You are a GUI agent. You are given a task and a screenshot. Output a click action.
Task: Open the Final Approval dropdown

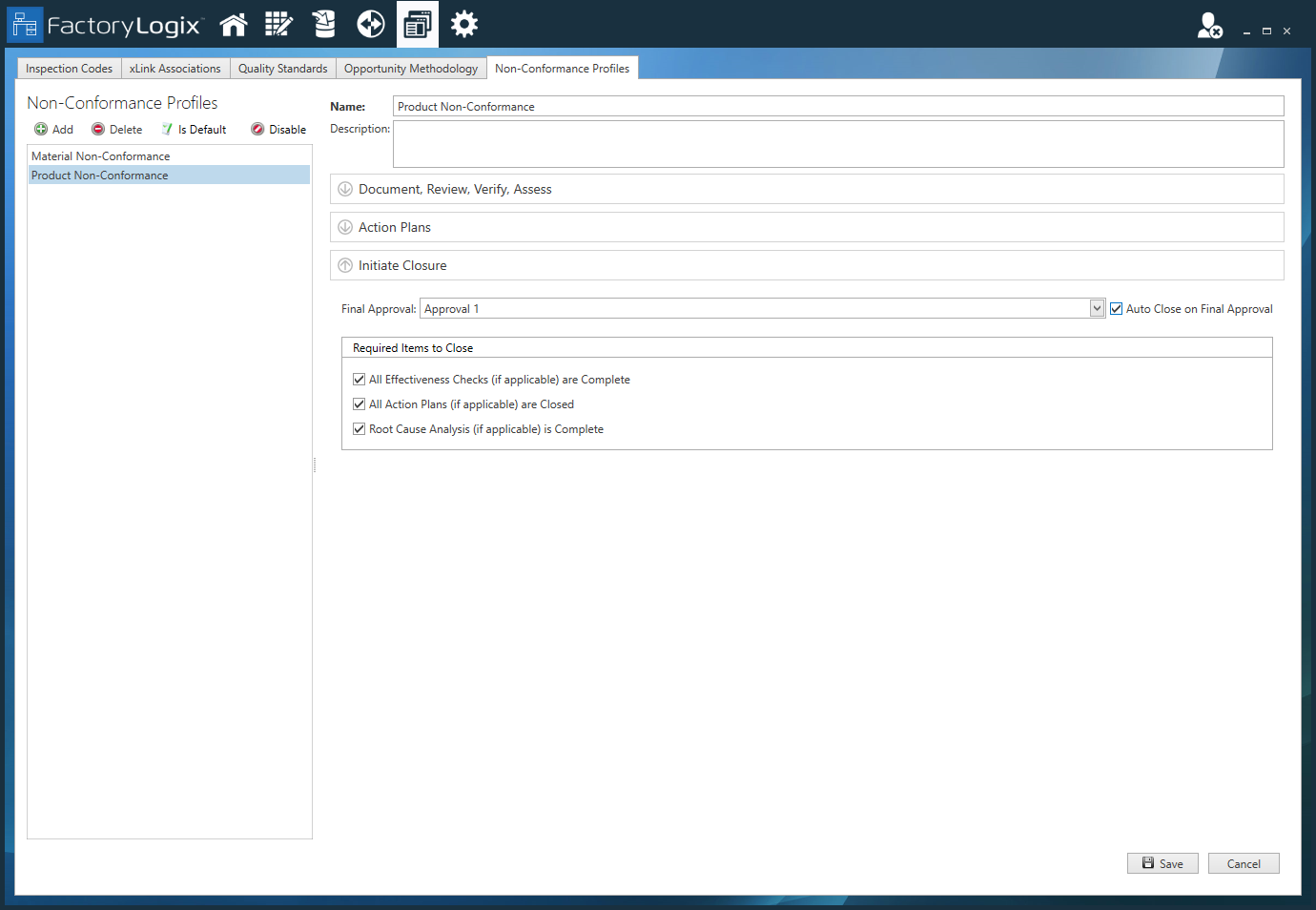(x=1095, y=307)
